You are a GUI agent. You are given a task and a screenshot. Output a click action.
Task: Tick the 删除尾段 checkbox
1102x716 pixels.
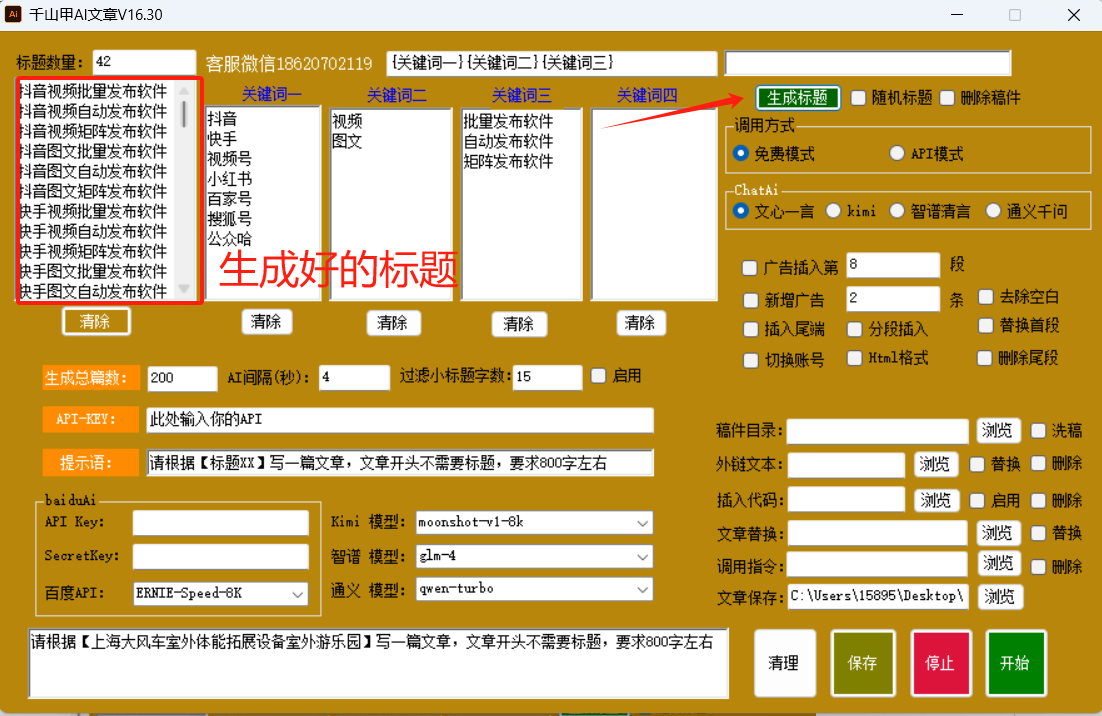[x=985, y=358]
